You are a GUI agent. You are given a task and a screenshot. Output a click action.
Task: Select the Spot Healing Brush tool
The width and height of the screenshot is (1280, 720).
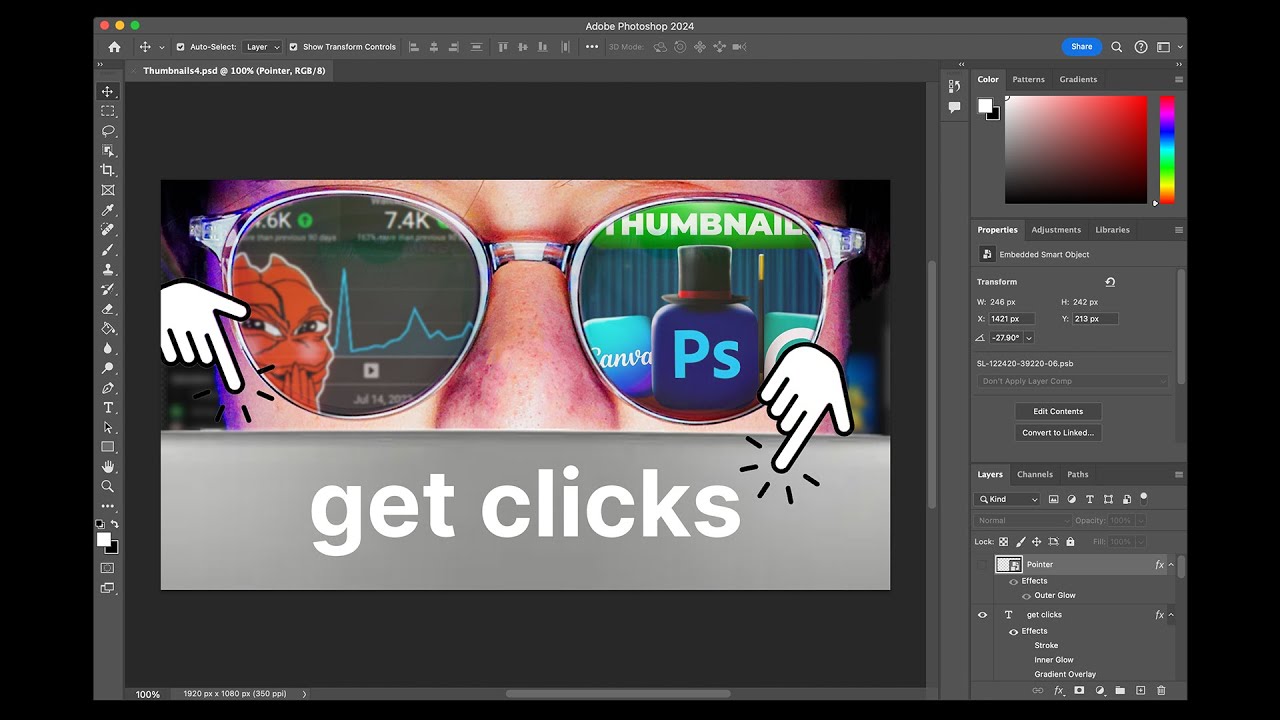click(x=108, y=230)
